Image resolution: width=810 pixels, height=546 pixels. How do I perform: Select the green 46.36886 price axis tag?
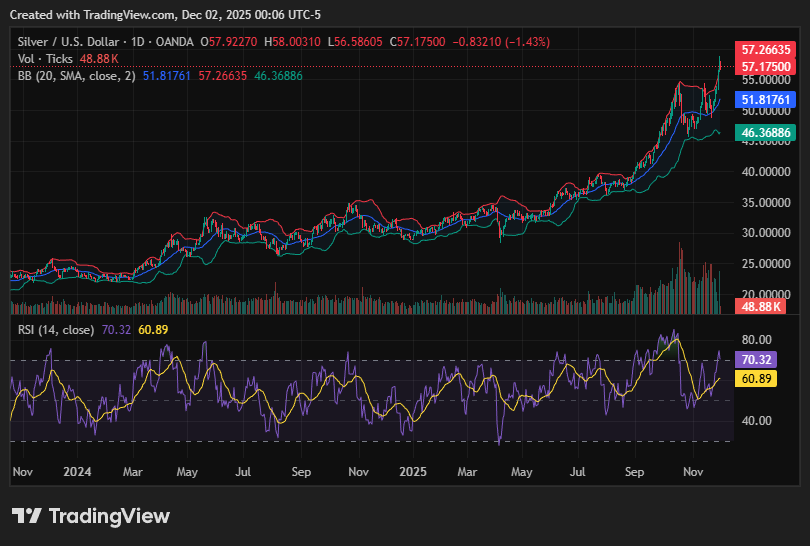[764, 132]
